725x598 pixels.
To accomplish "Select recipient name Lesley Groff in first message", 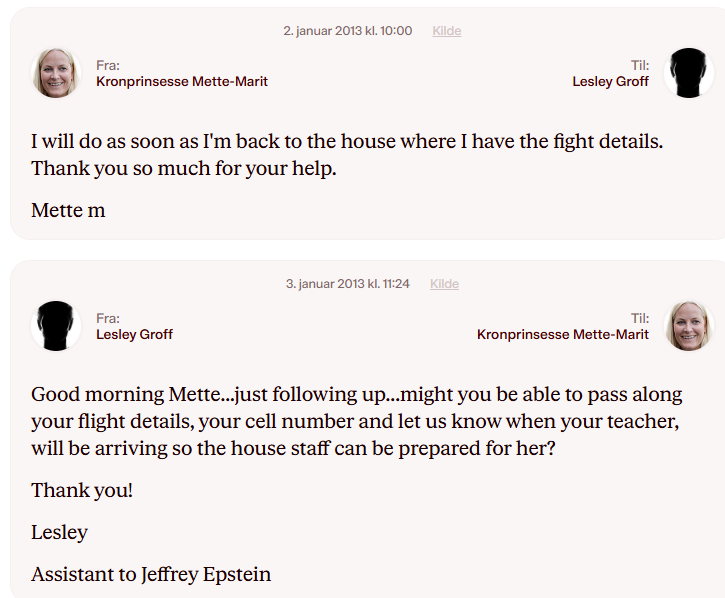I will (610, 82).
